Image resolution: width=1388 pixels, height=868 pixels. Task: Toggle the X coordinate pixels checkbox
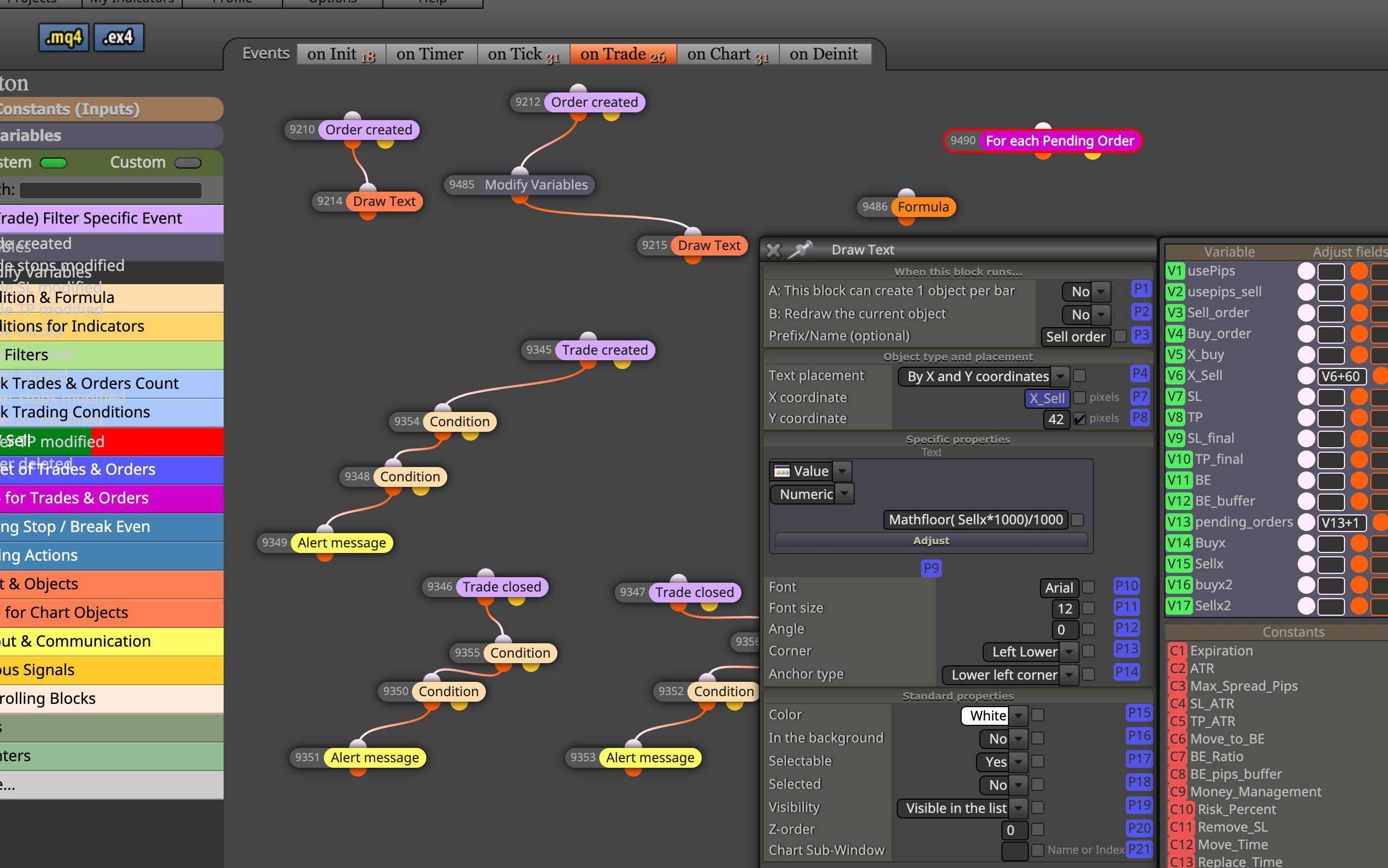(x=1079, y=397)
